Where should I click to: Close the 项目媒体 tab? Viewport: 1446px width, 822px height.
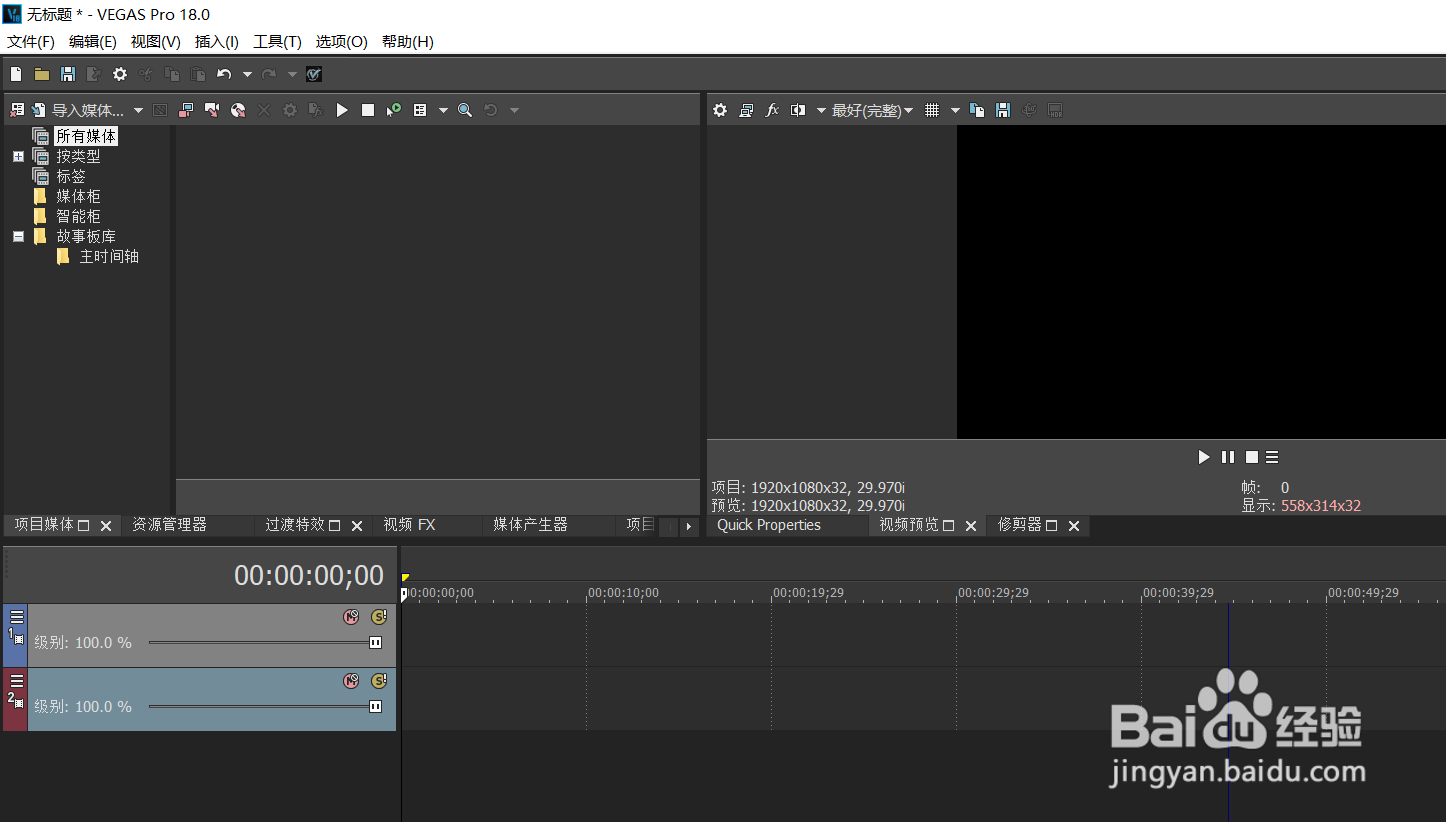pyautogui.click(x=106, y=526)
